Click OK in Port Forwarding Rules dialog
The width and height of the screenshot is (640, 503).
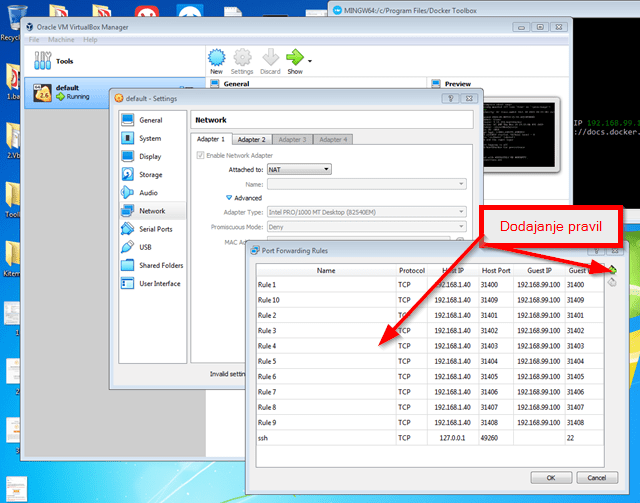551,477
